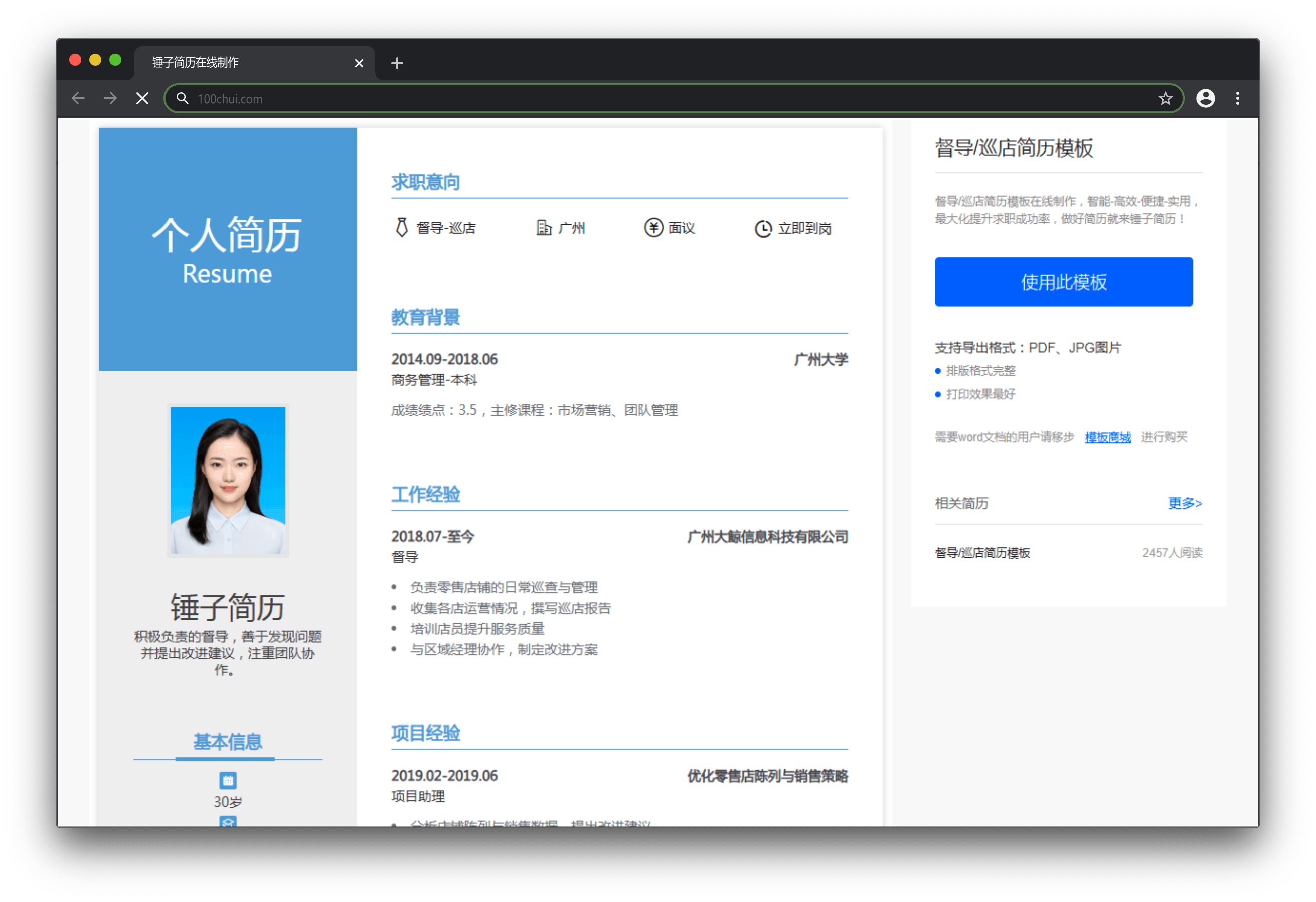Image resolution: width=1316 pixels, height=902 pixels.
Task: Bookmark page with star icon
Action: [x=1165, y=99]
